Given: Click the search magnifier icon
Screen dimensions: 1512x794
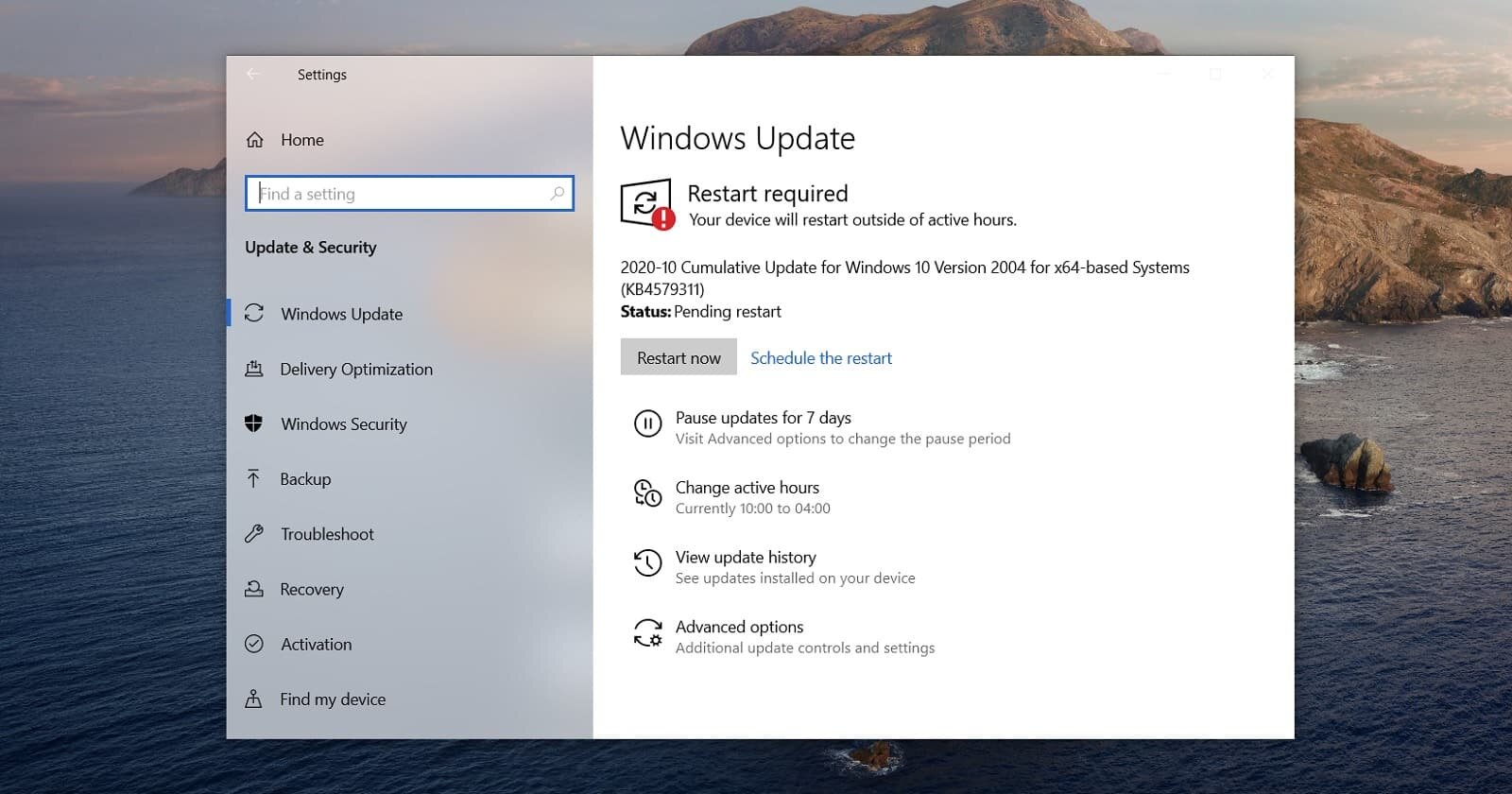Looking at the screenshot, I should pyautogui.click(x=558, y=194).
